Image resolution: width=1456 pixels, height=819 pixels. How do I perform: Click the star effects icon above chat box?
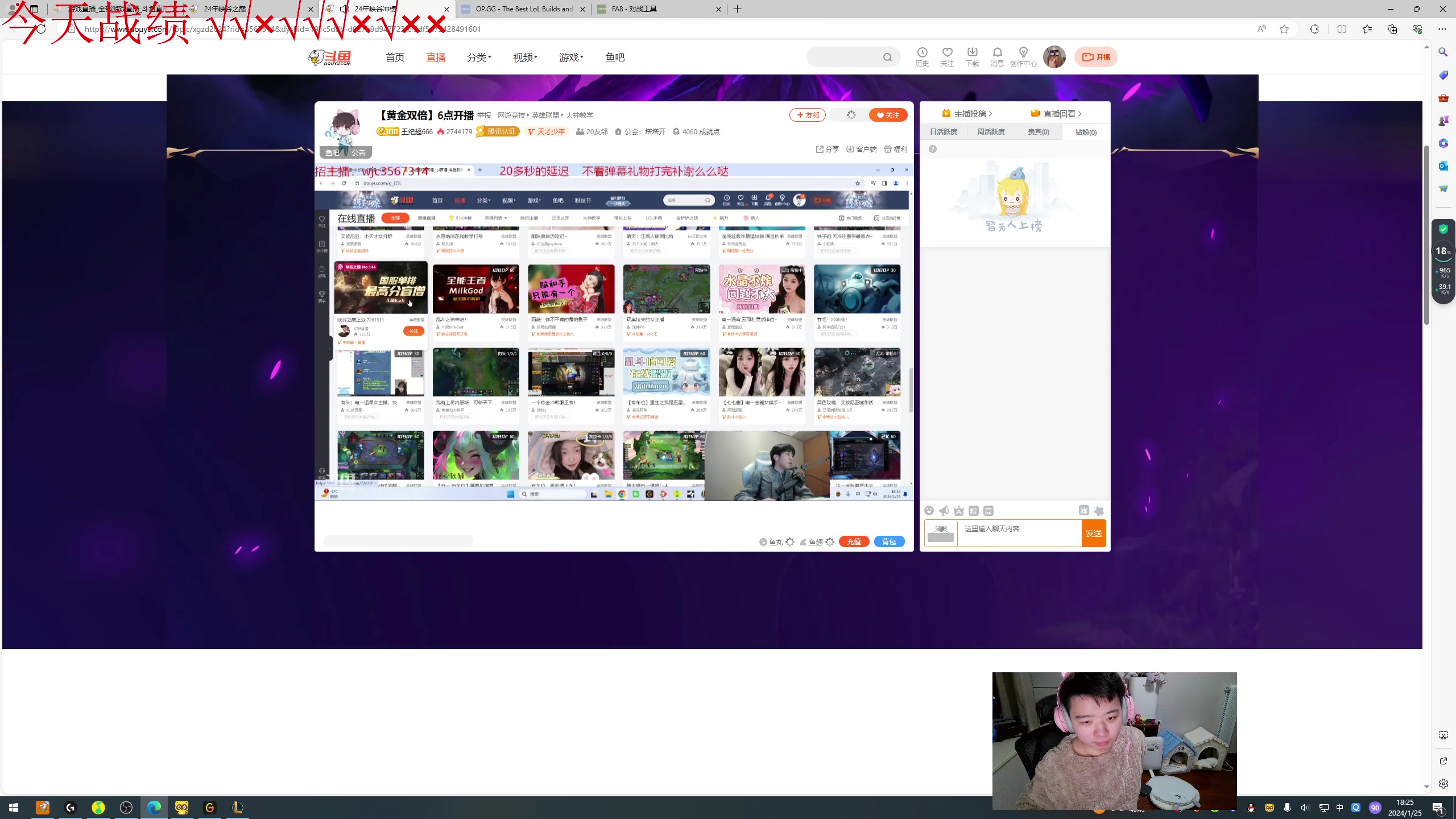coord(1099,511)
